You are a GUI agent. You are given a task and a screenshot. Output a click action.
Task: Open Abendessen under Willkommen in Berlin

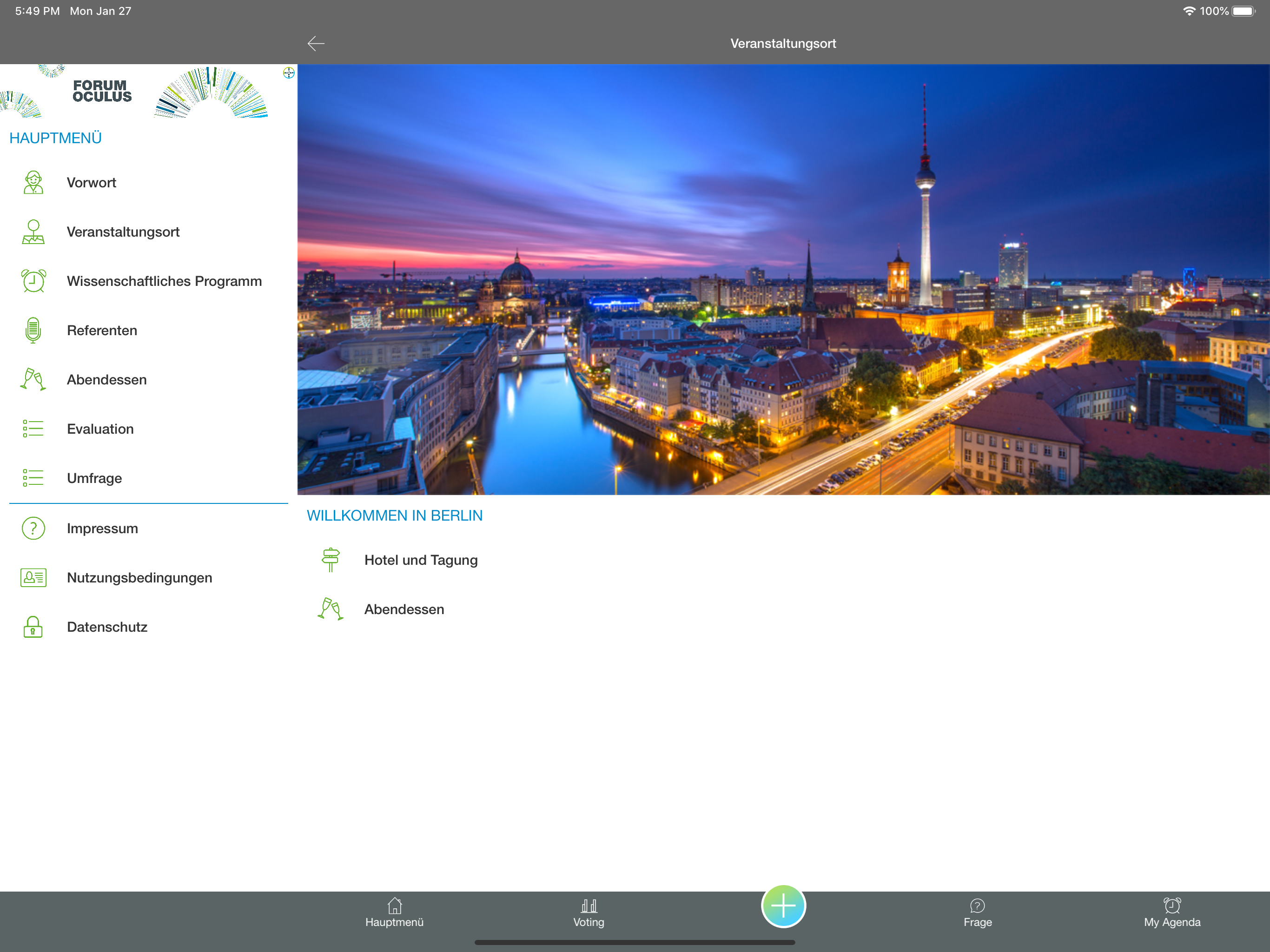tap(783, 609)
